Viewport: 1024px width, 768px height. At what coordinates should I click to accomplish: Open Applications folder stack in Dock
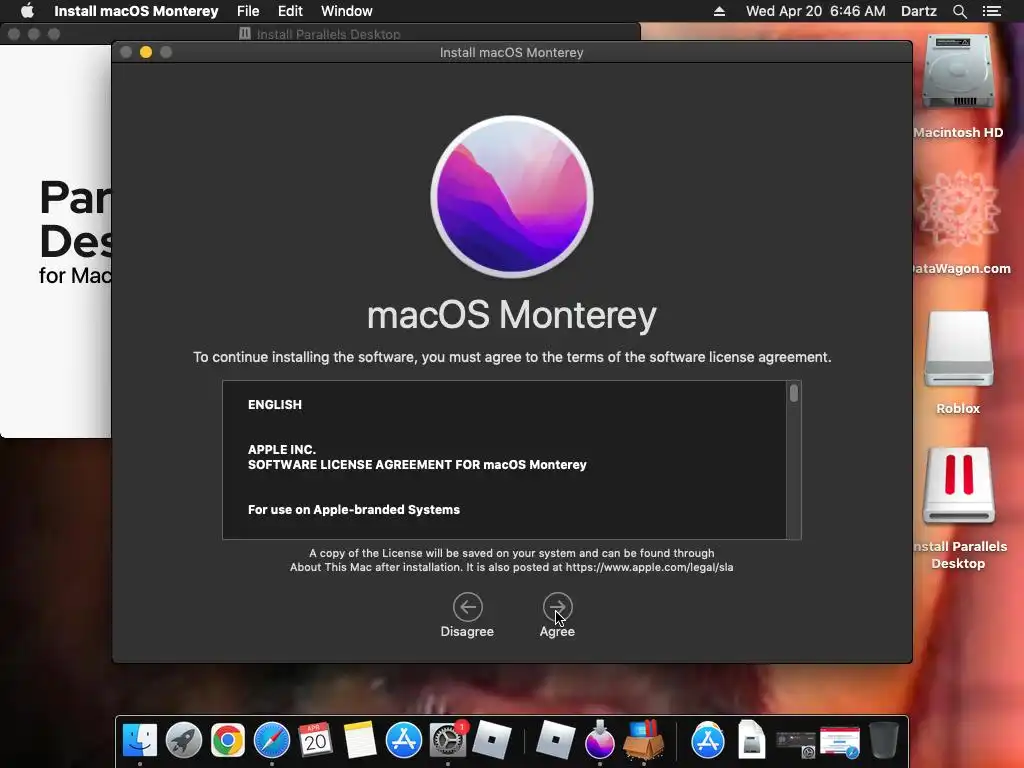708,741
